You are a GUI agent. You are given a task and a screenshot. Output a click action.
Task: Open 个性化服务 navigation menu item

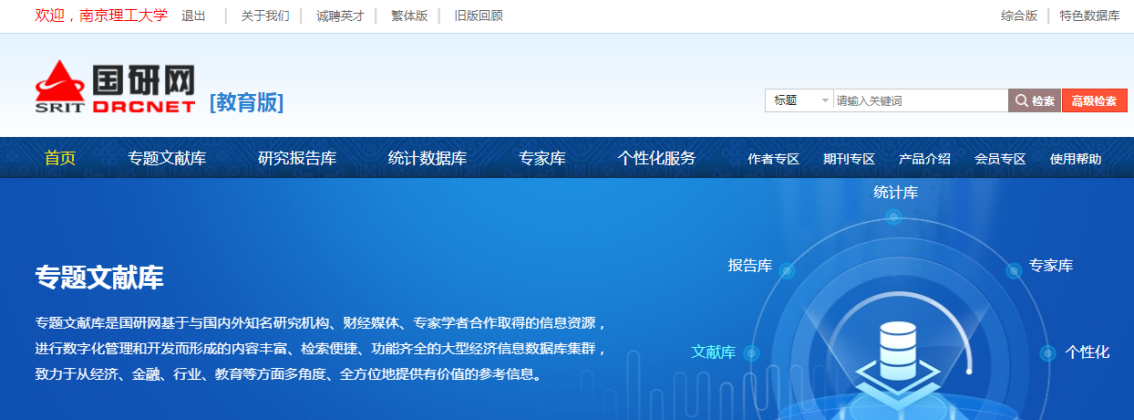click(x=657, y=158)
